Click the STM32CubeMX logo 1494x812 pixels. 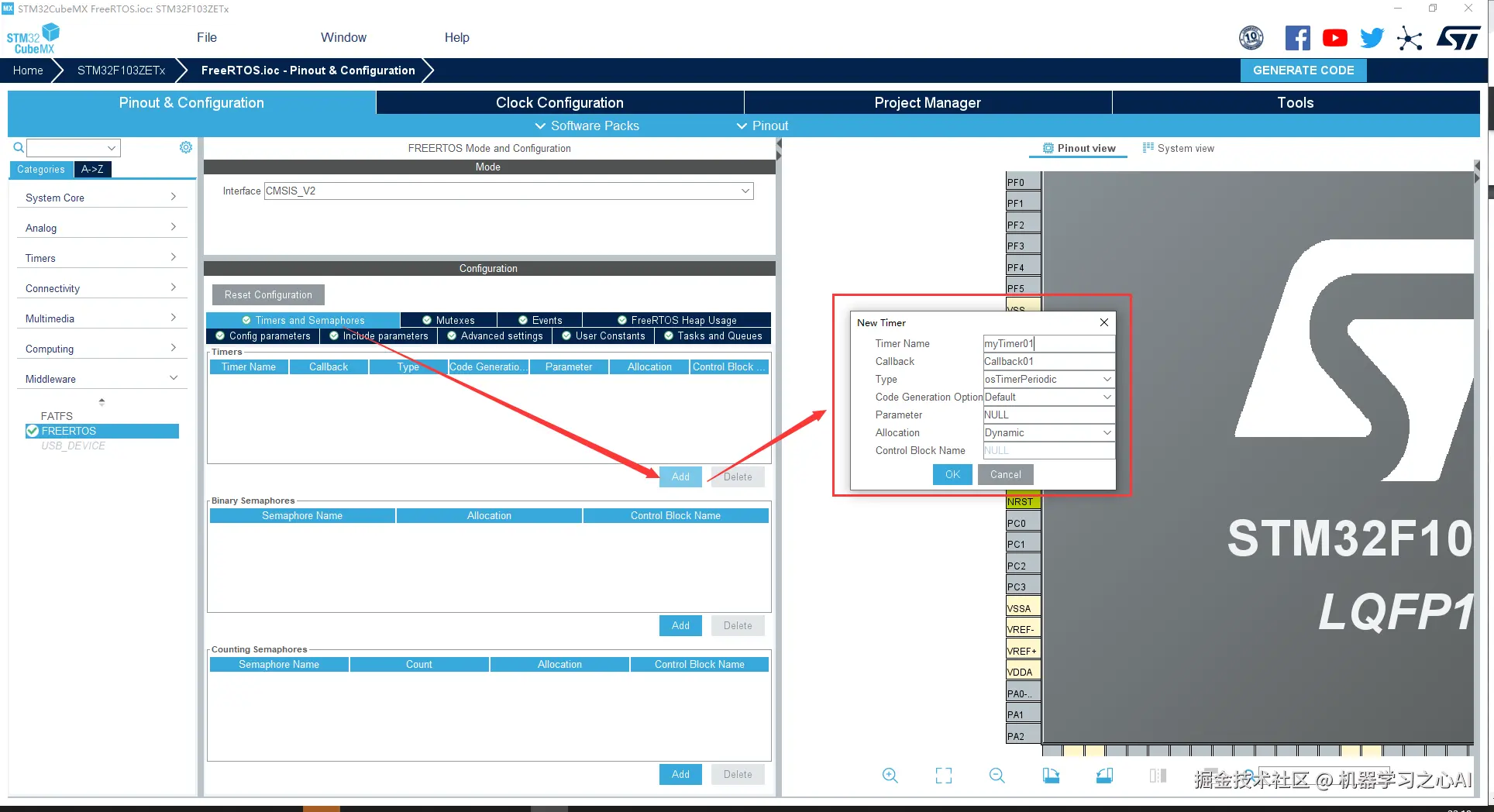click(33, 38)
